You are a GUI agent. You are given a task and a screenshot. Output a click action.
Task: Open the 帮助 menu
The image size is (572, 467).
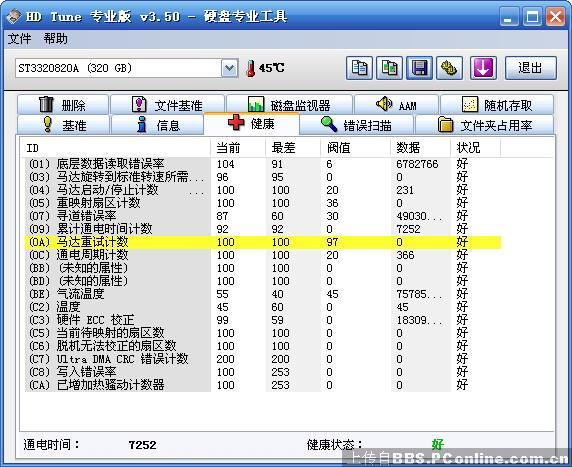[55, 38]
